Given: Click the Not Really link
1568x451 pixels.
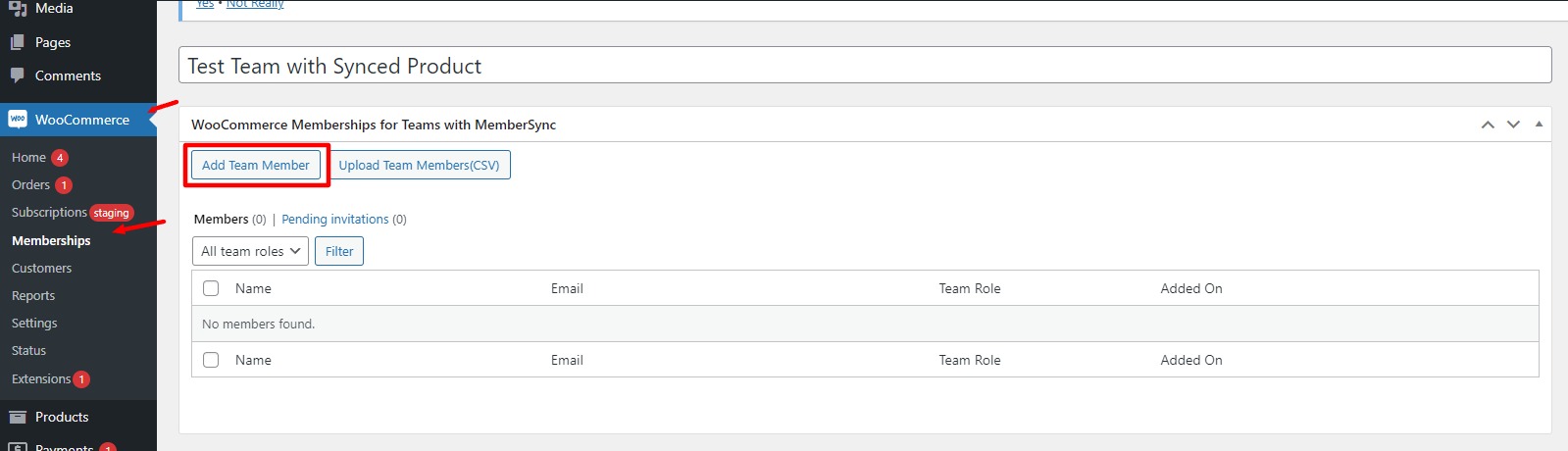Looking at the screenshot, I should pos(255,5).
